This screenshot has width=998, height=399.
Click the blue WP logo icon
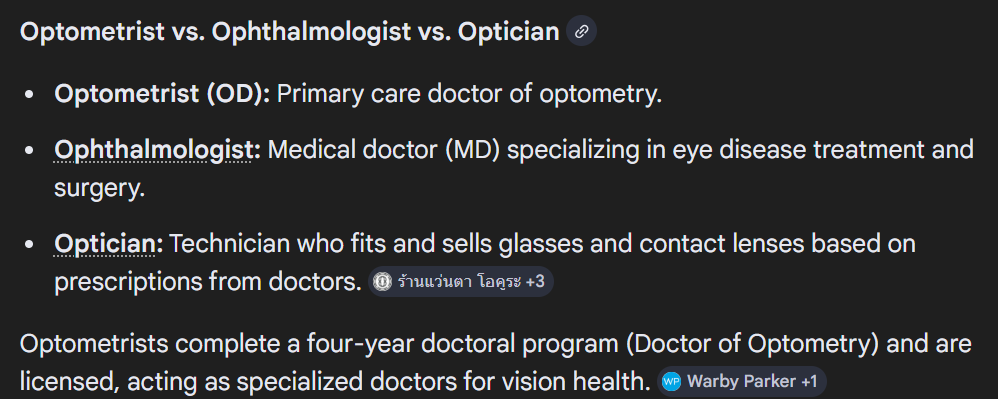tap(671, 381)
